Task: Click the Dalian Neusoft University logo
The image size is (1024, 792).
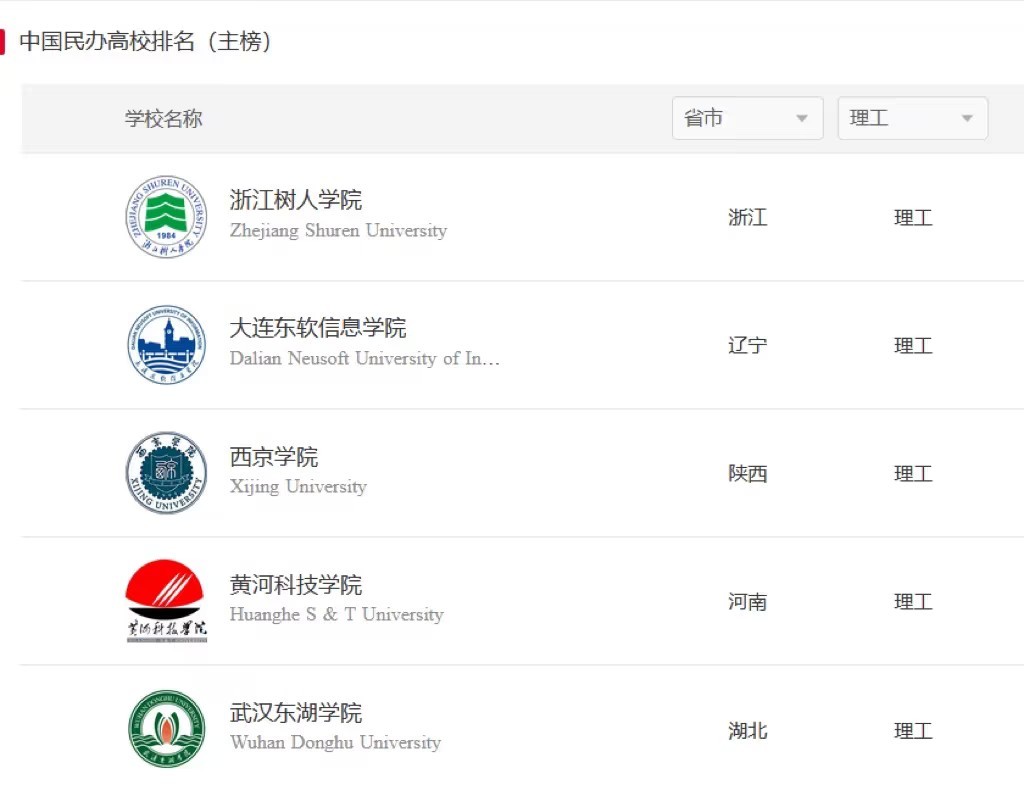Action: pos(166,345)
